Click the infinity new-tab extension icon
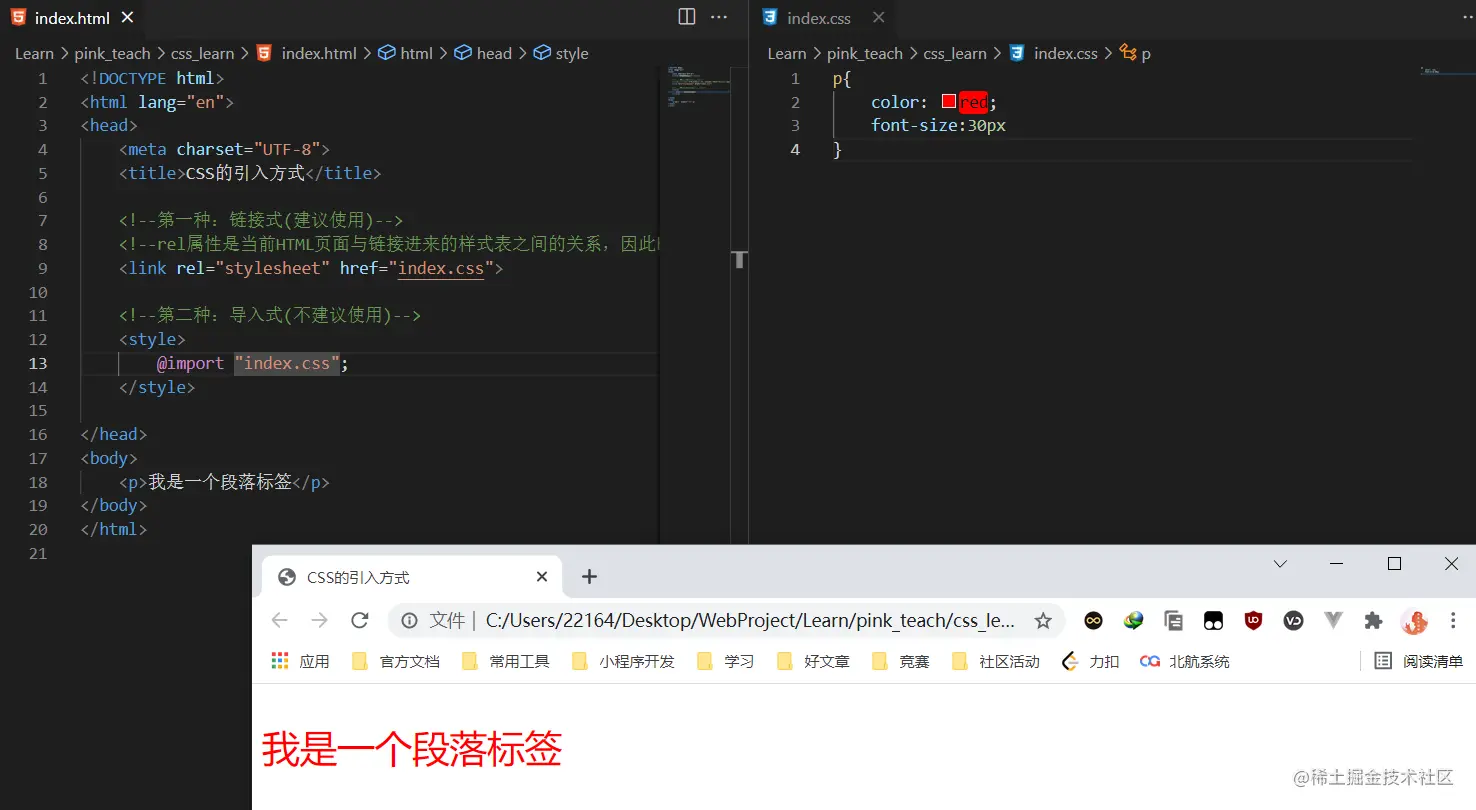Screen dimensions: 1476x810 tap(1093, 620)
